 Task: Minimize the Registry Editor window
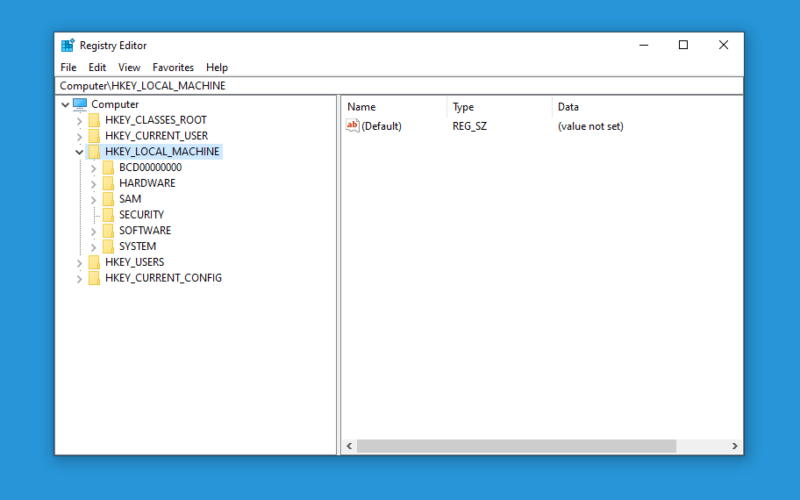coord(644,45)
